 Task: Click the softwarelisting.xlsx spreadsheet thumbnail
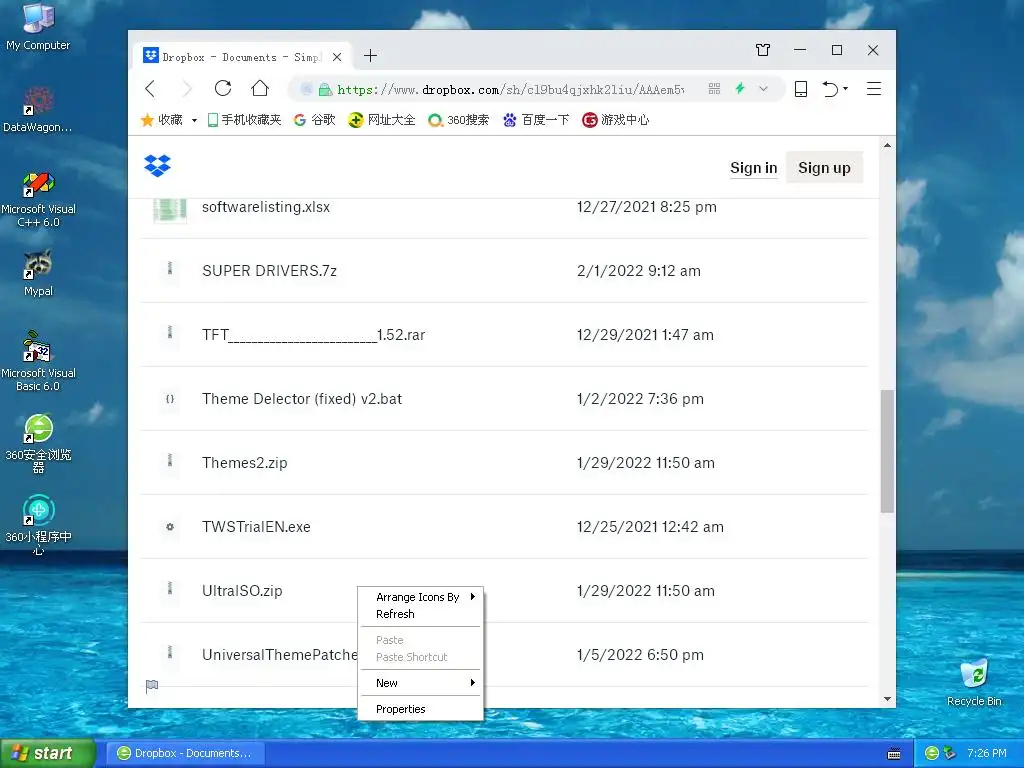170,210
